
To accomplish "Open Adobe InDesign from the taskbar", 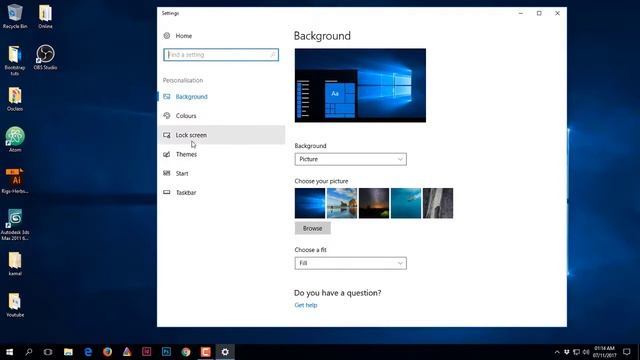I will click(x=147, y=352).
